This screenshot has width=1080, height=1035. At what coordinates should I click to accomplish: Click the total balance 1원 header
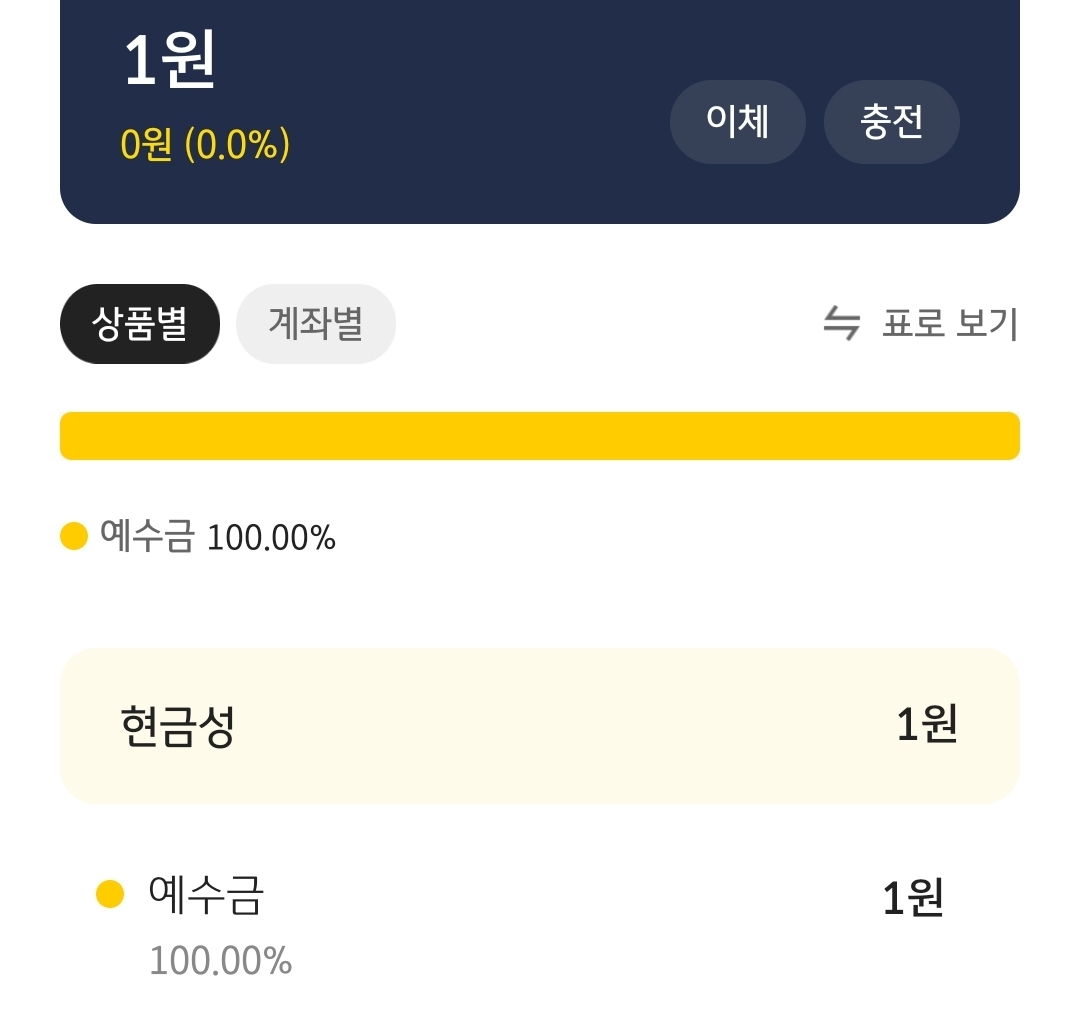point(169,60)
